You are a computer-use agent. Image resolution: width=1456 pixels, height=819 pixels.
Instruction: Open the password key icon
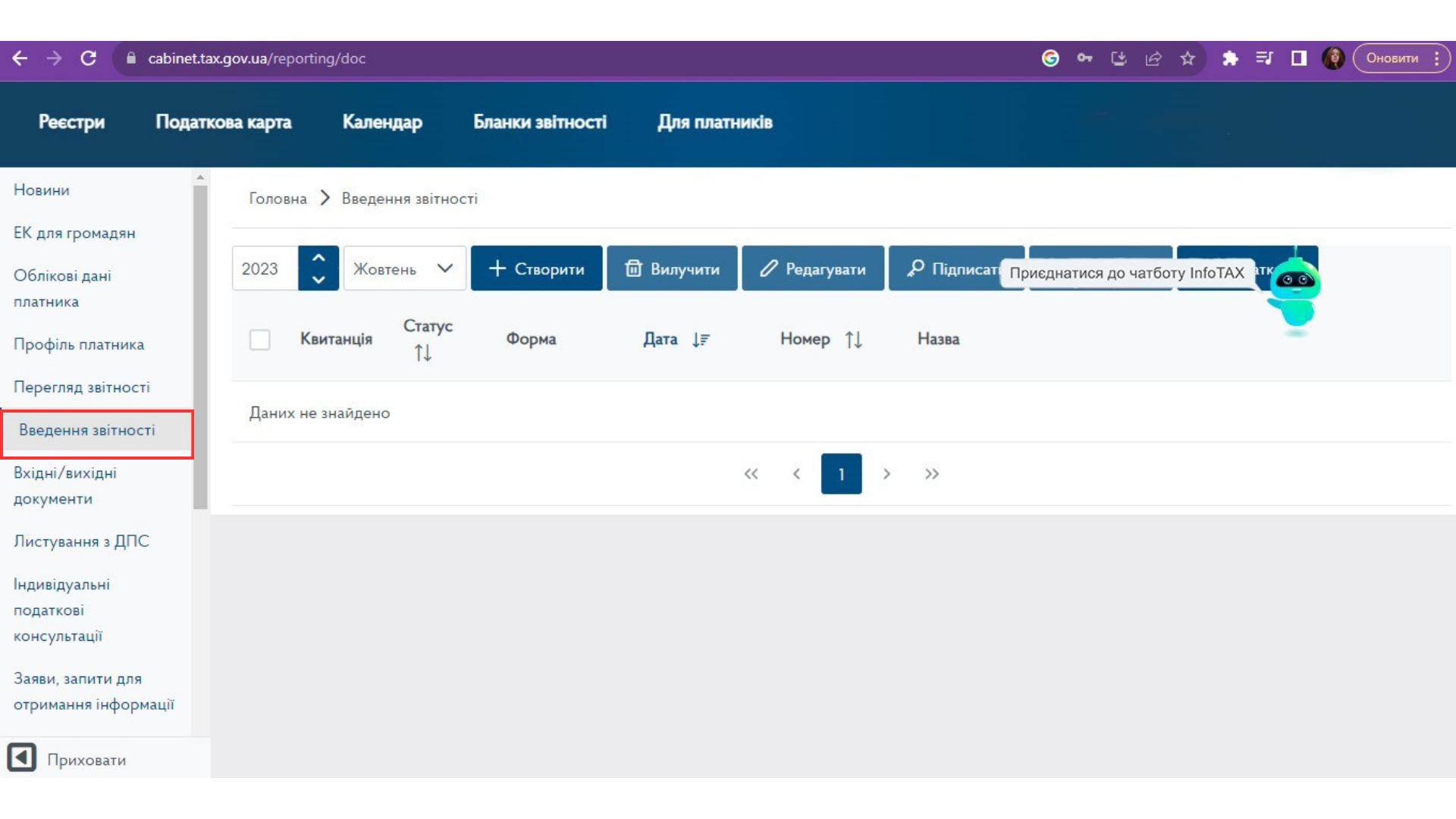point(1084,58)
